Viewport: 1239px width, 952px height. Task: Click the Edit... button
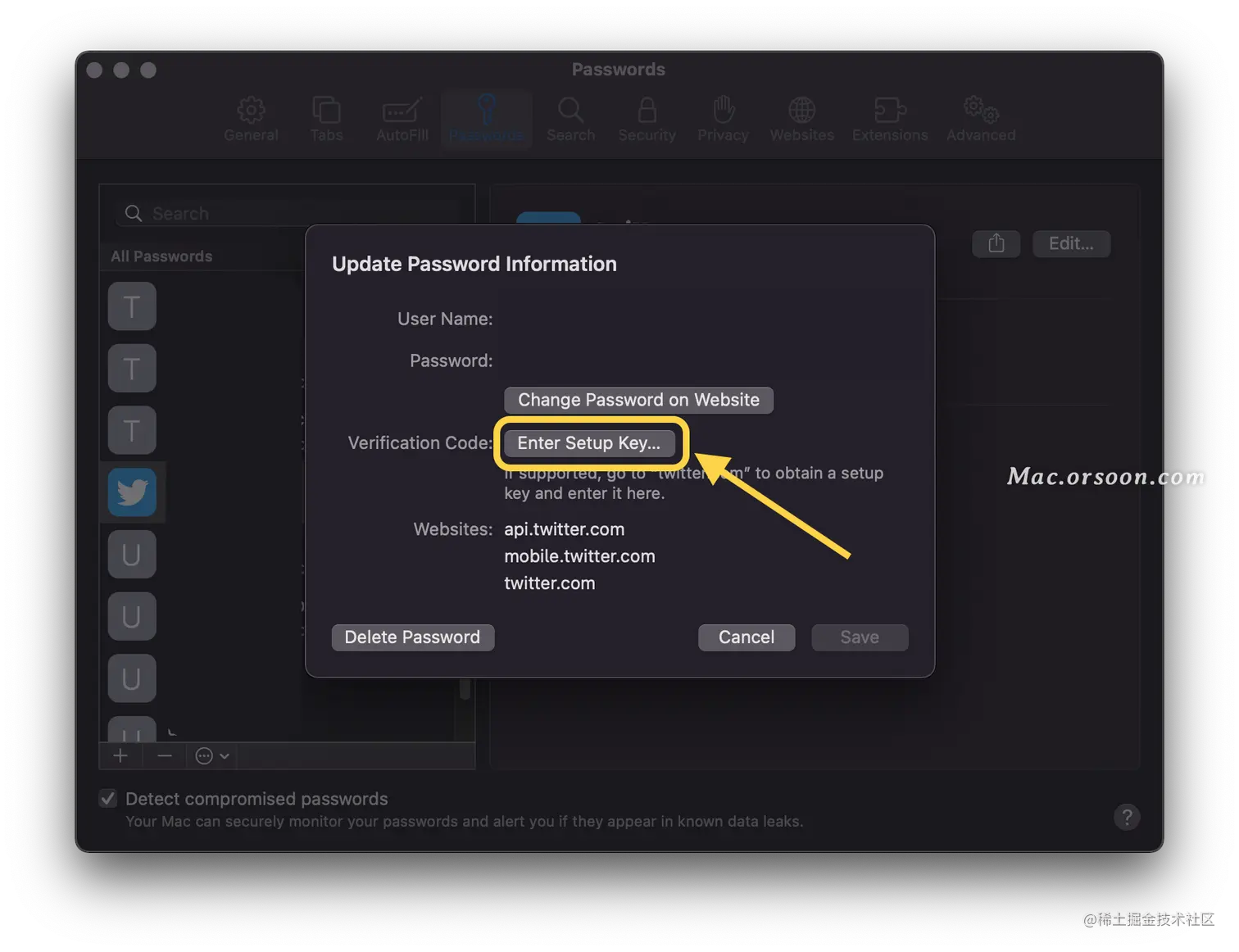pos(1071,243)
